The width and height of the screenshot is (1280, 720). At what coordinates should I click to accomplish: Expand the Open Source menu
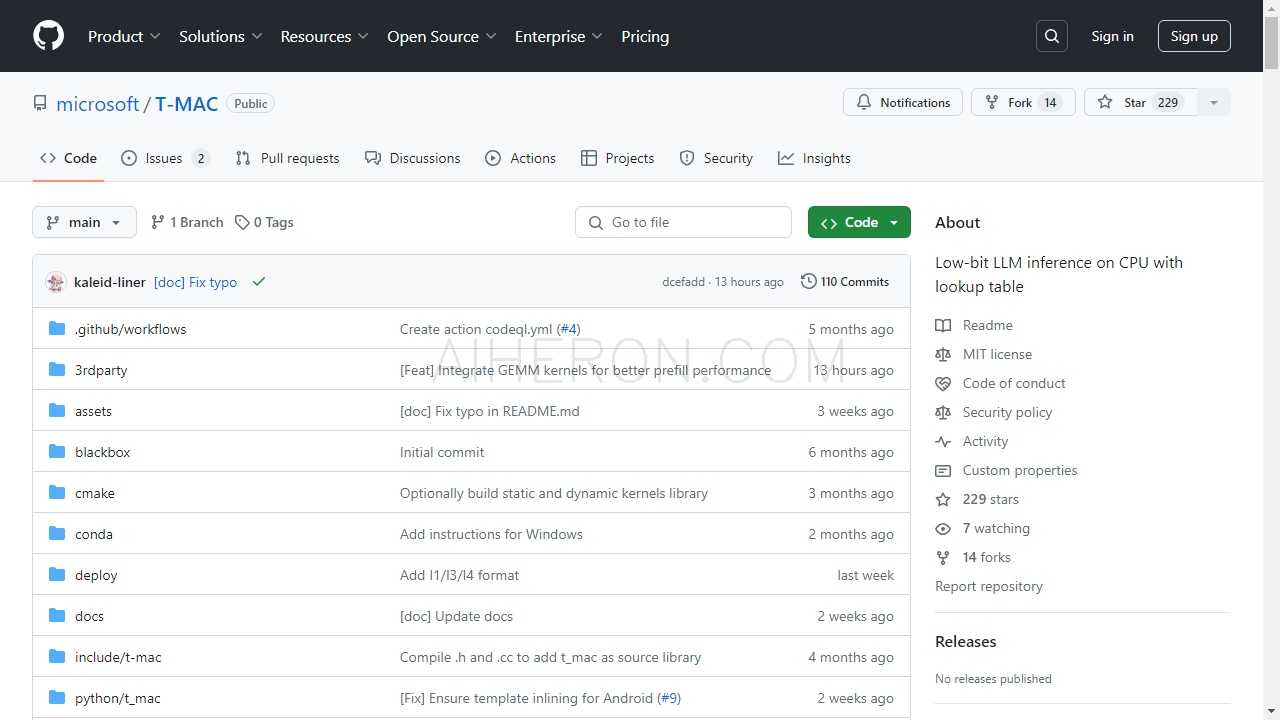442,36
